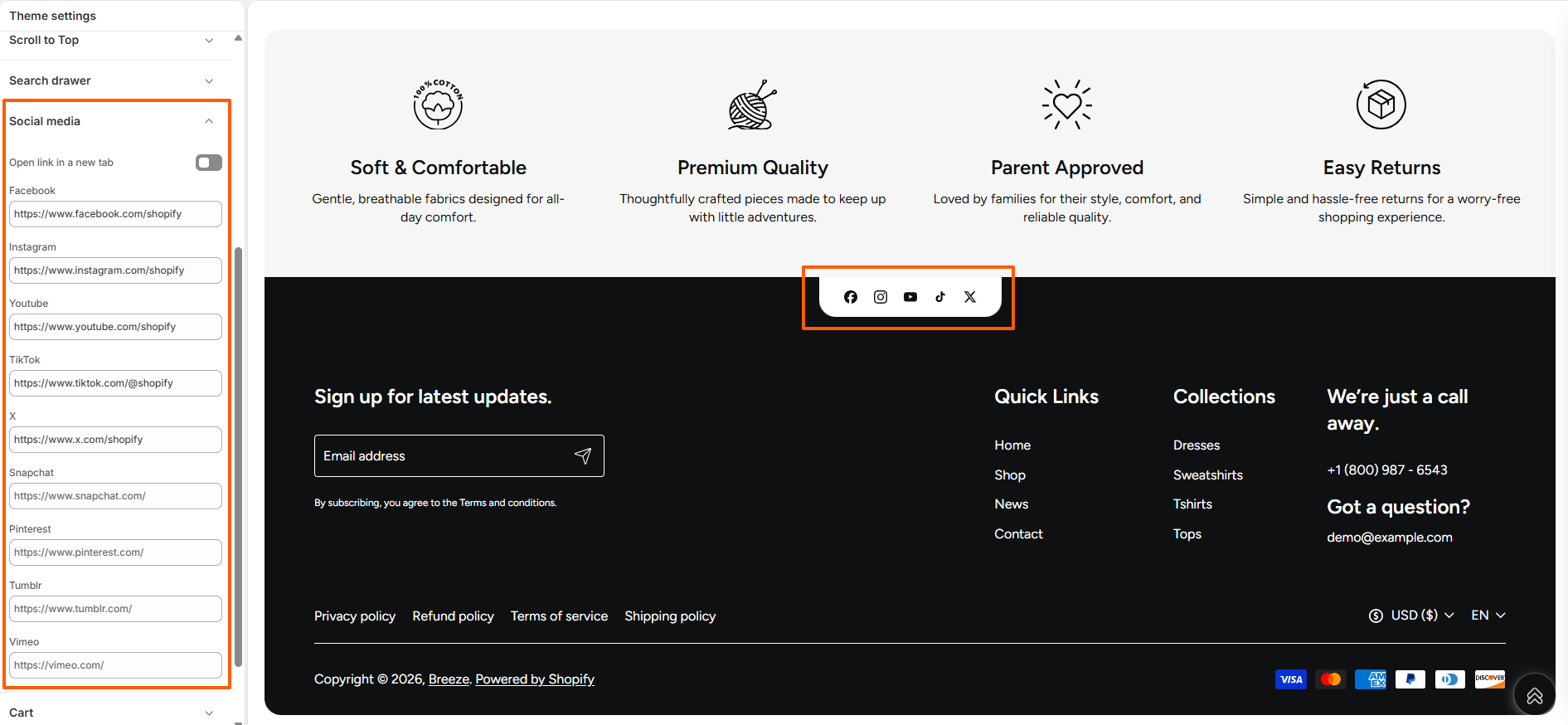Click the glowing heart Parent Approved icon
The width and height of the screenshot is (1568, 725).
coord(1067,105)
